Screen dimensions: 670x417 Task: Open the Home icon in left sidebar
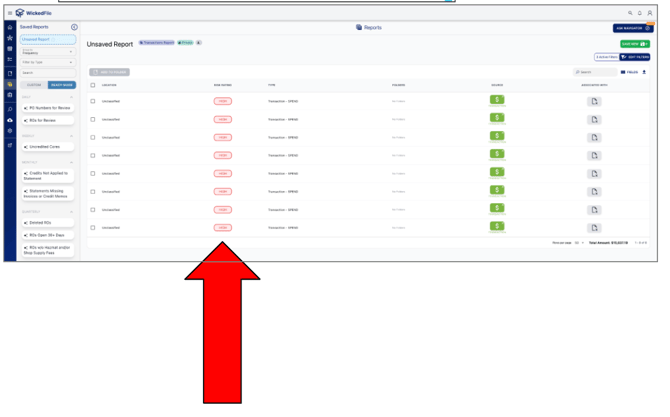[10, 27]
